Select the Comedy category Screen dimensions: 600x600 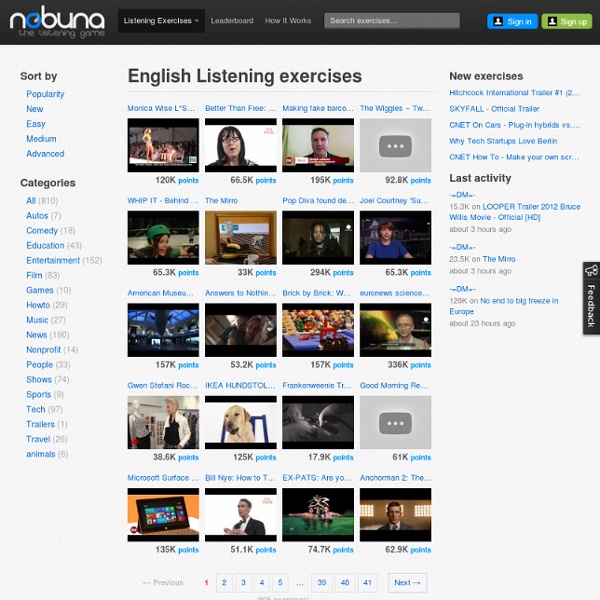[42, 231]
